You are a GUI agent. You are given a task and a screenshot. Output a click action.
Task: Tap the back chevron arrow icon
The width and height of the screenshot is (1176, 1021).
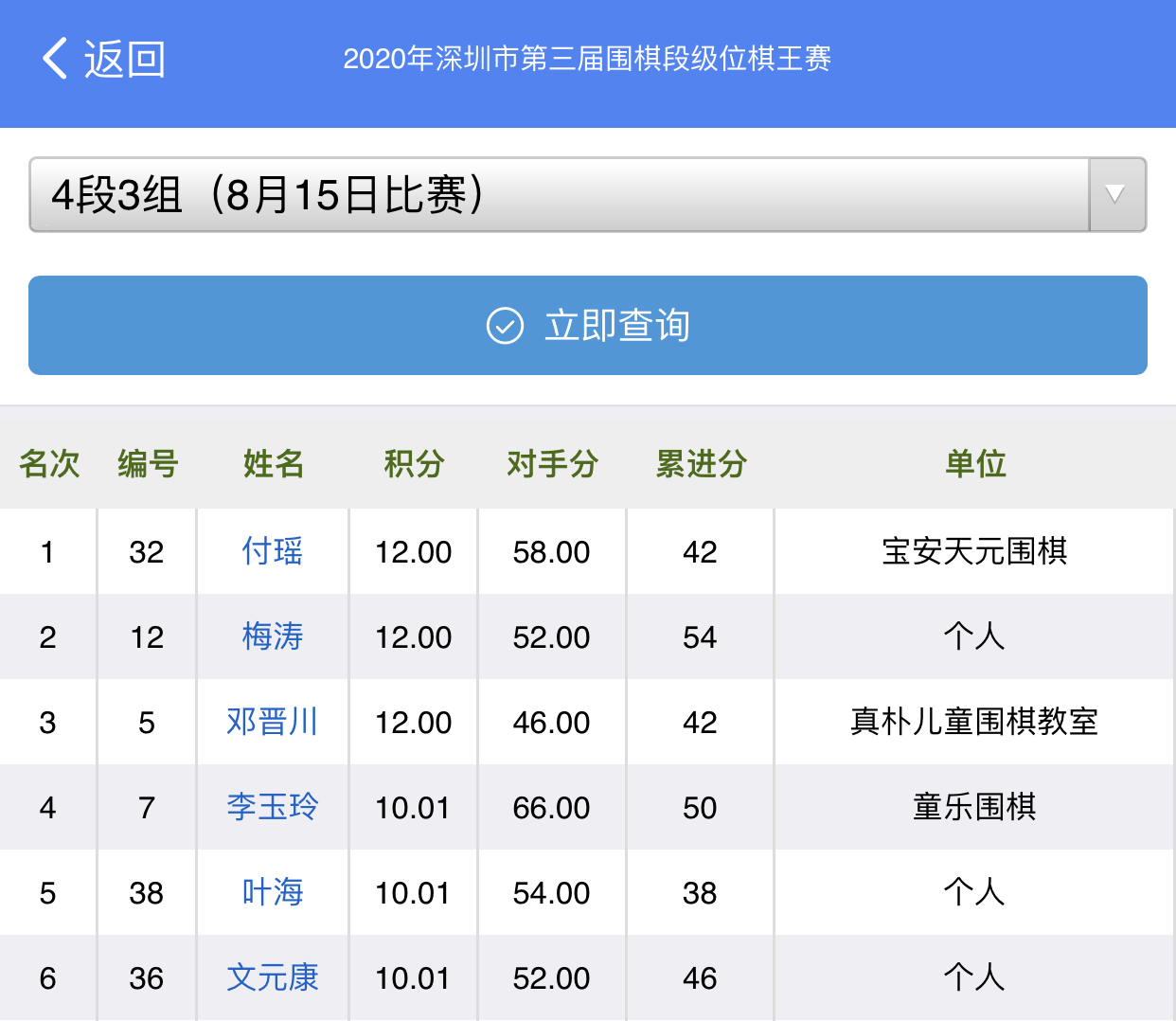tap(55, 59)
